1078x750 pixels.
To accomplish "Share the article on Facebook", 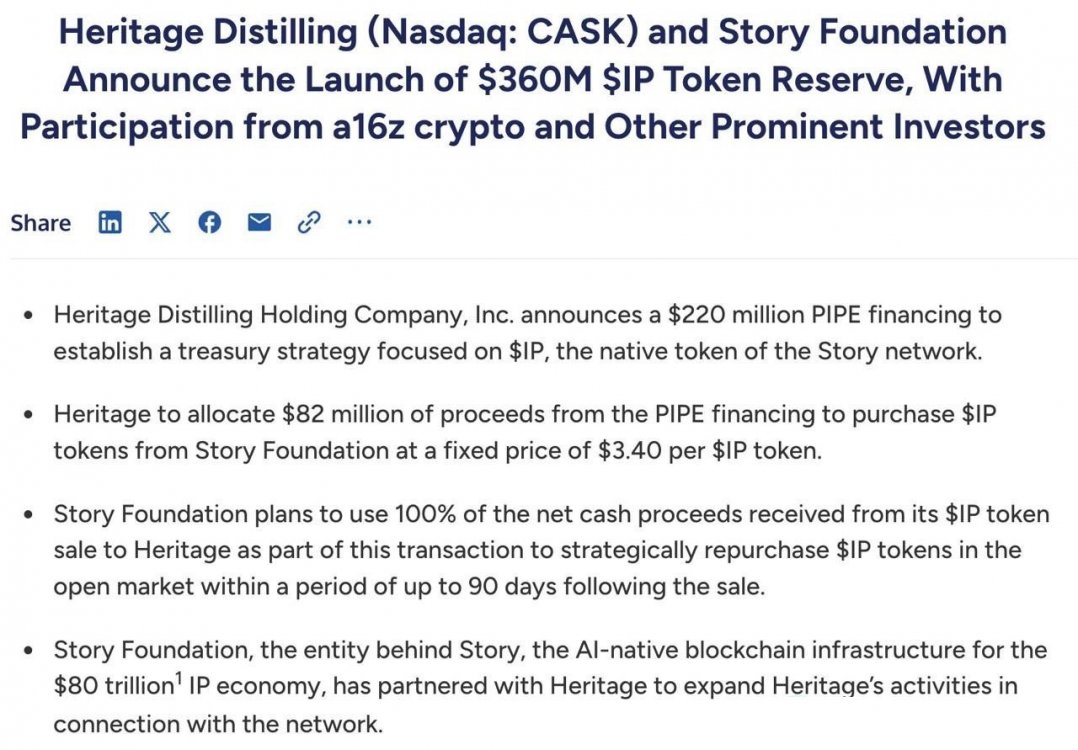I will click(x=209, y=222).
